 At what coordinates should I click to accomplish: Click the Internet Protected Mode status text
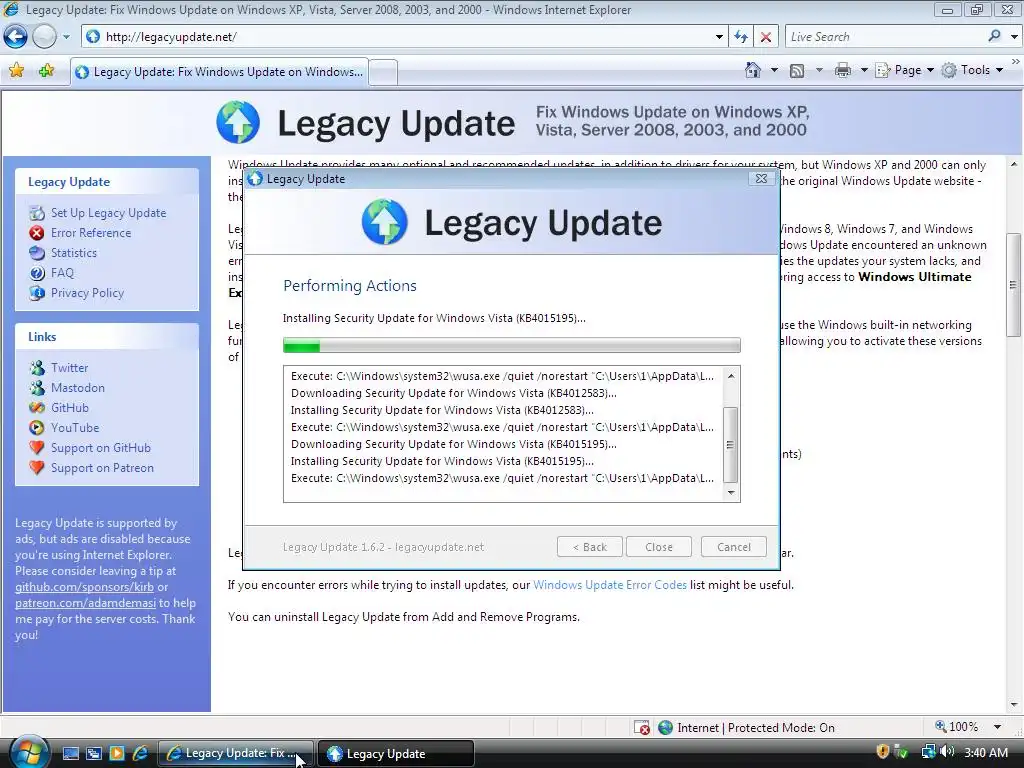tap(756, 728)
